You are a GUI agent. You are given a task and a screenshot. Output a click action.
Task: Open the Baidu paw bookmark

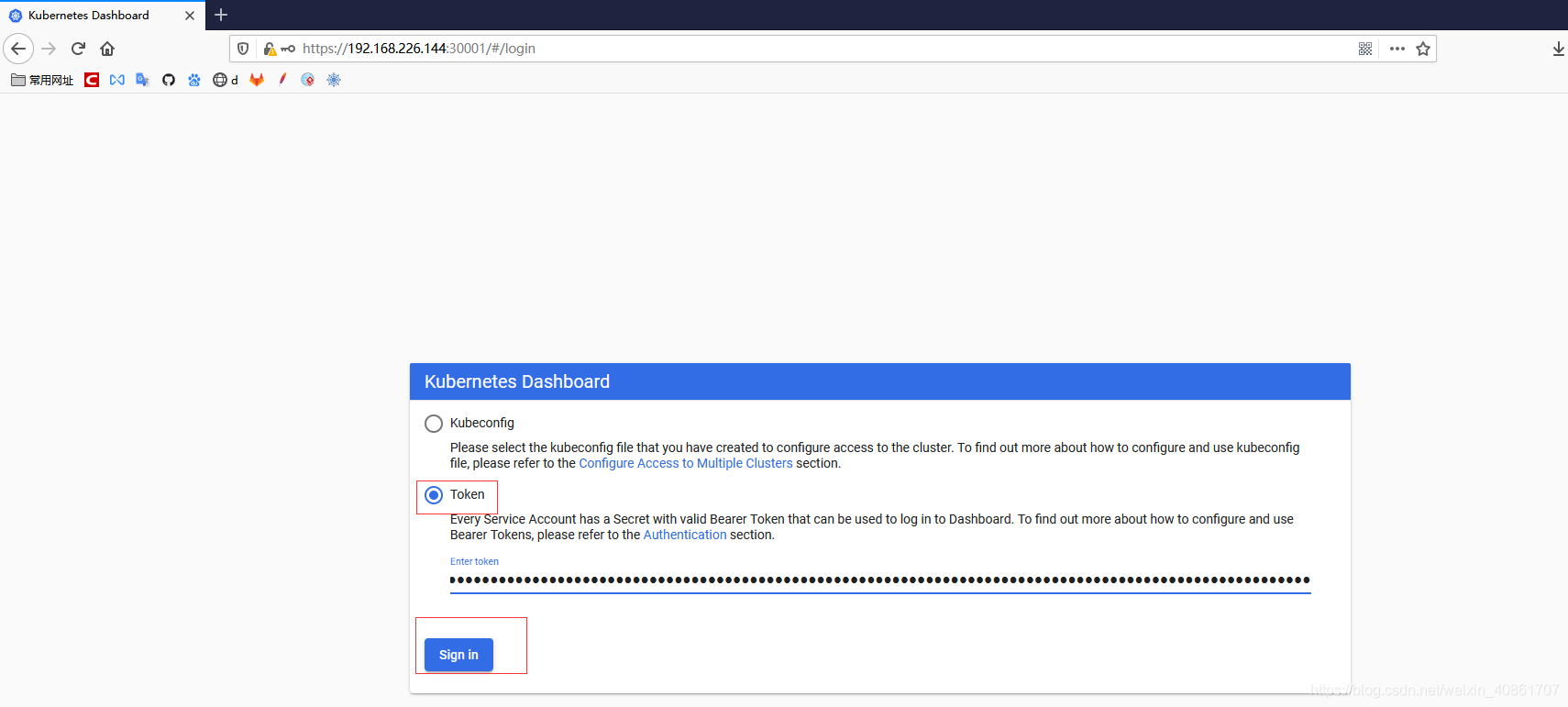(194, 80)
